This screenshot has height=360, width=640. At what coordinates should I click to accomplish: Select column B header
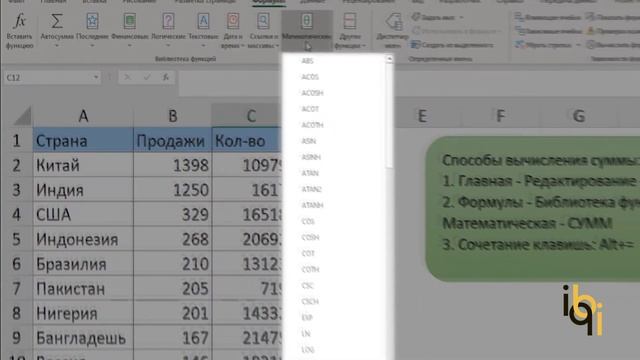tap(173, 116)
